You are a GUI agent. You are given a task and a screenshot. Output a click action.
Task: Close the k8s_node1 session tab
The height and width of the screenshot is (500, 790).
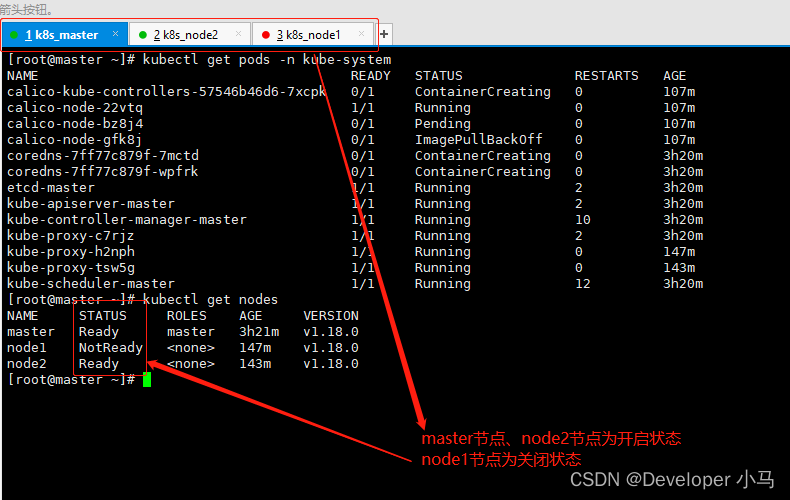[x=361, y=34]
